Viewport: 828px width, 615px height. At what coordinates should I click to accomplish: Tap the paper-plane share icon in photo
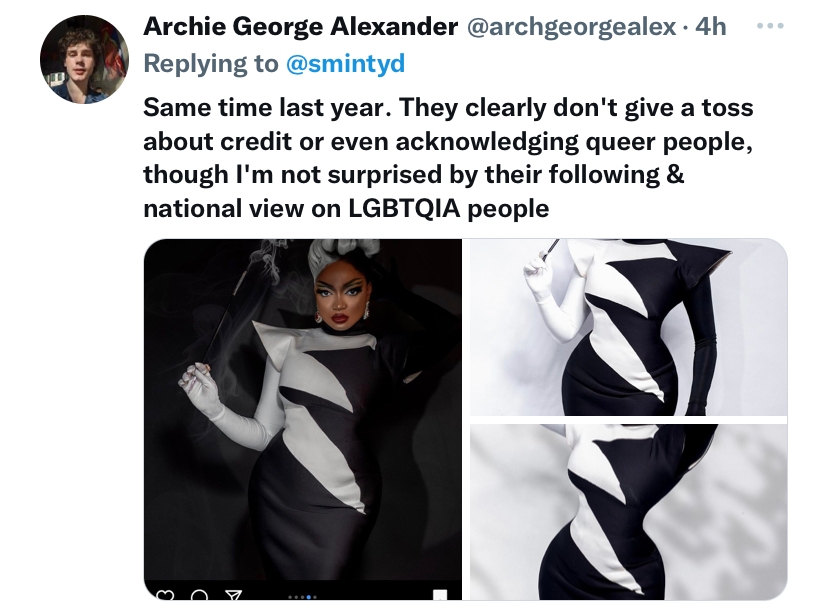[233, 595]
